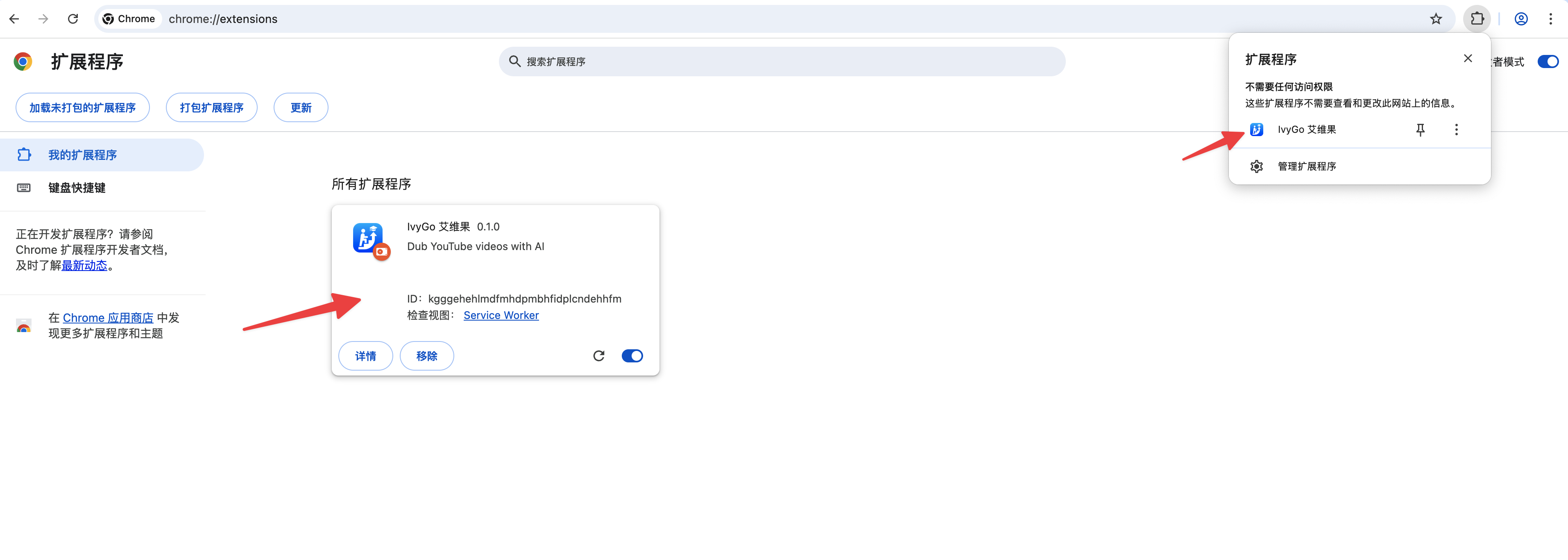Select 我的扩展程序 in sidebar
1568x560 pixels.
coord(83,155)
